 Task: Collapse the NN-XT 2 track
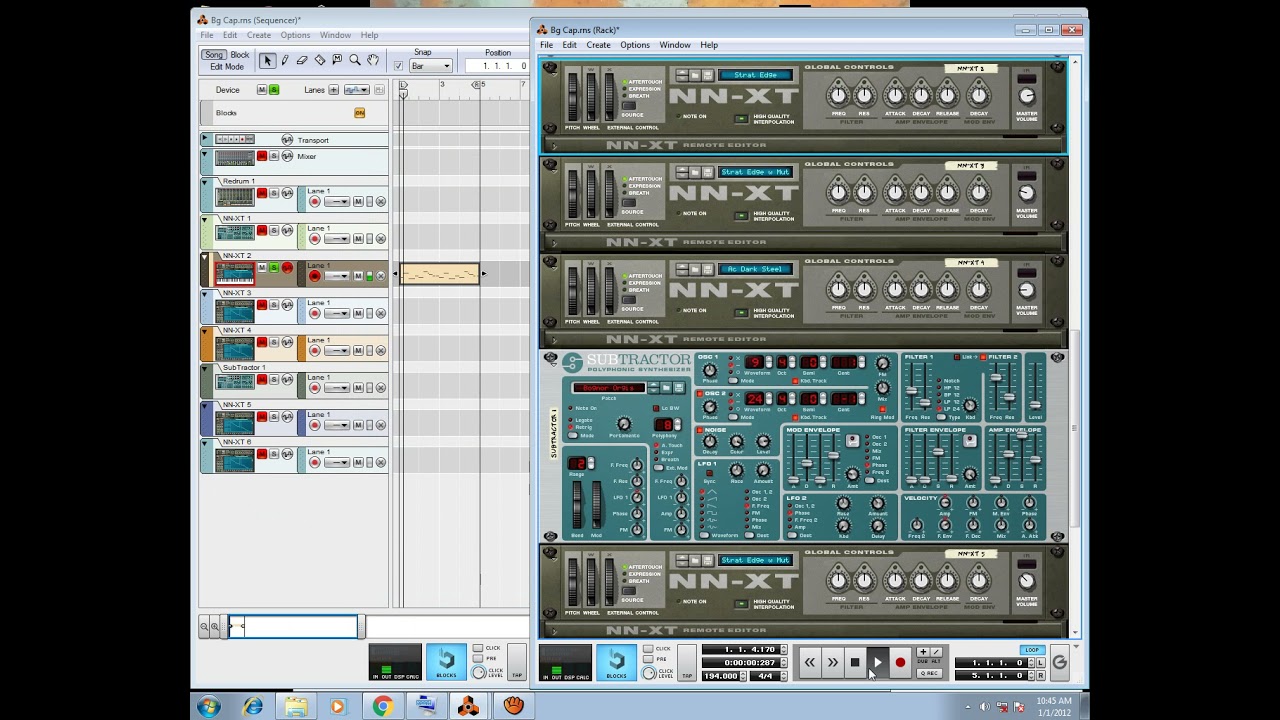[x=205, y=257]
